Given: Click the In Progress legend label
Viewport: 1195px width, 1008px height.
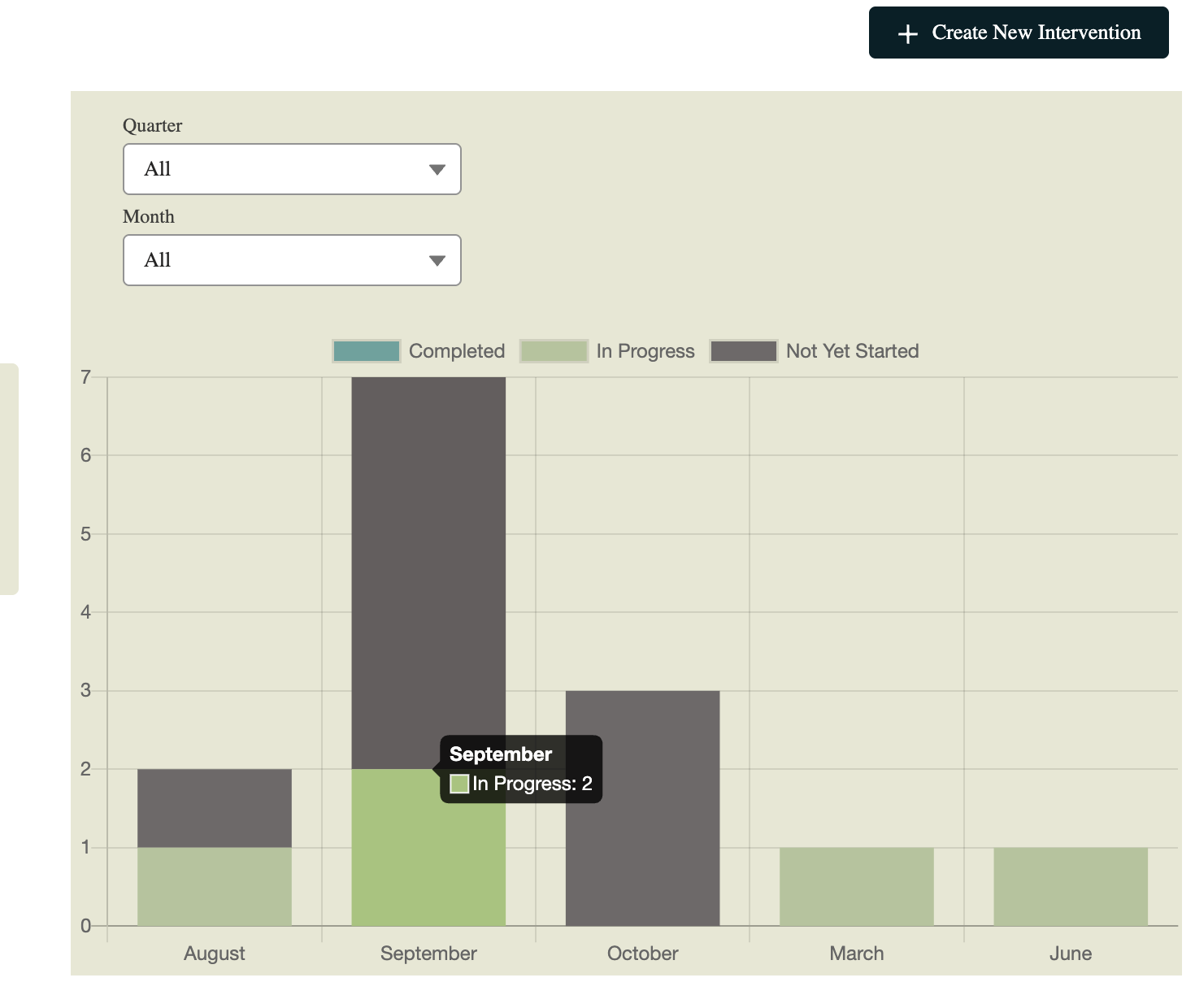Looking at the screenshot, I should (x=645, y=351).
